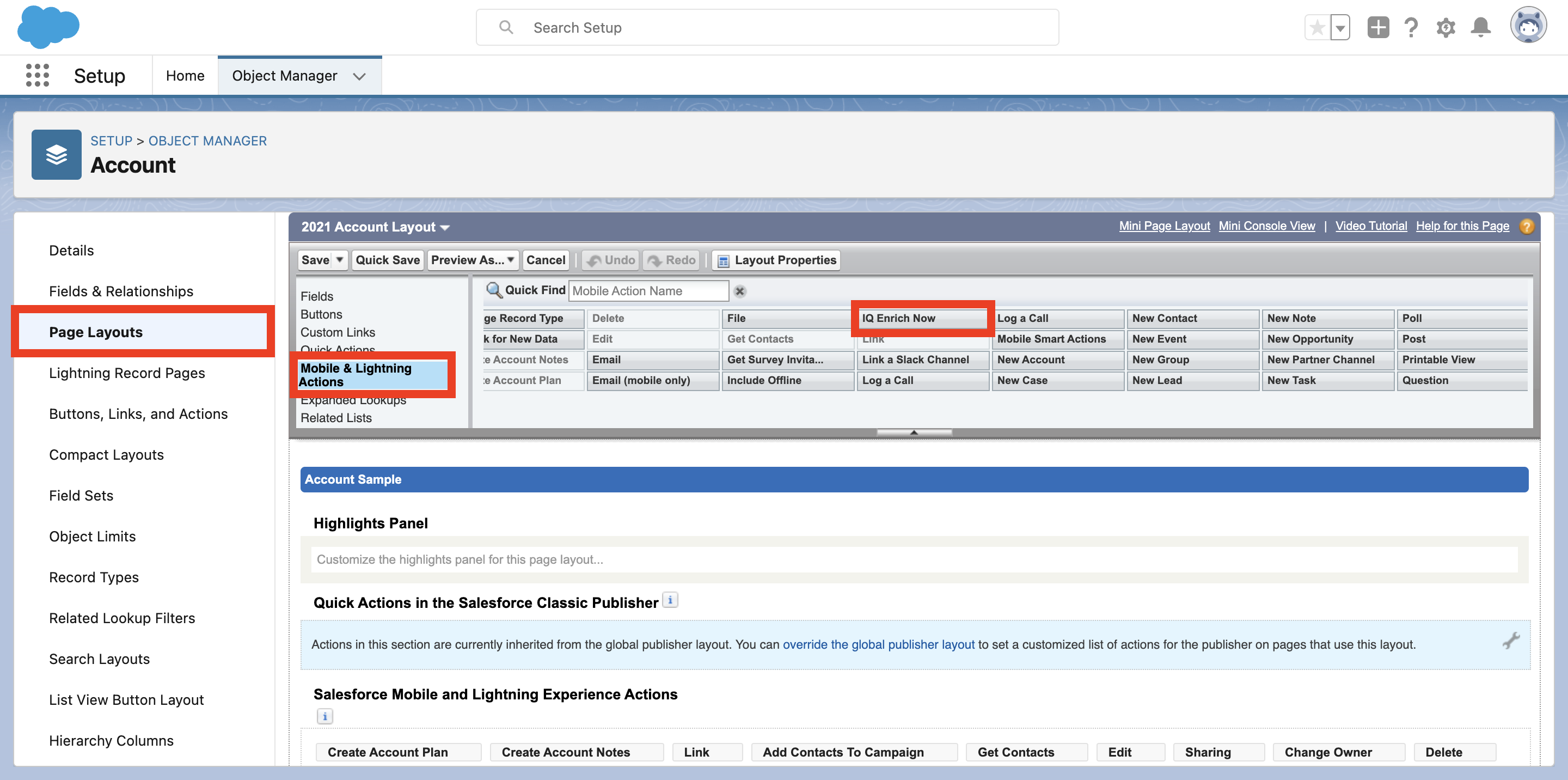This screenshot has height=780, width=1568.
Task: Expand the Save button dropdown arrow
Action: (340, 260)
